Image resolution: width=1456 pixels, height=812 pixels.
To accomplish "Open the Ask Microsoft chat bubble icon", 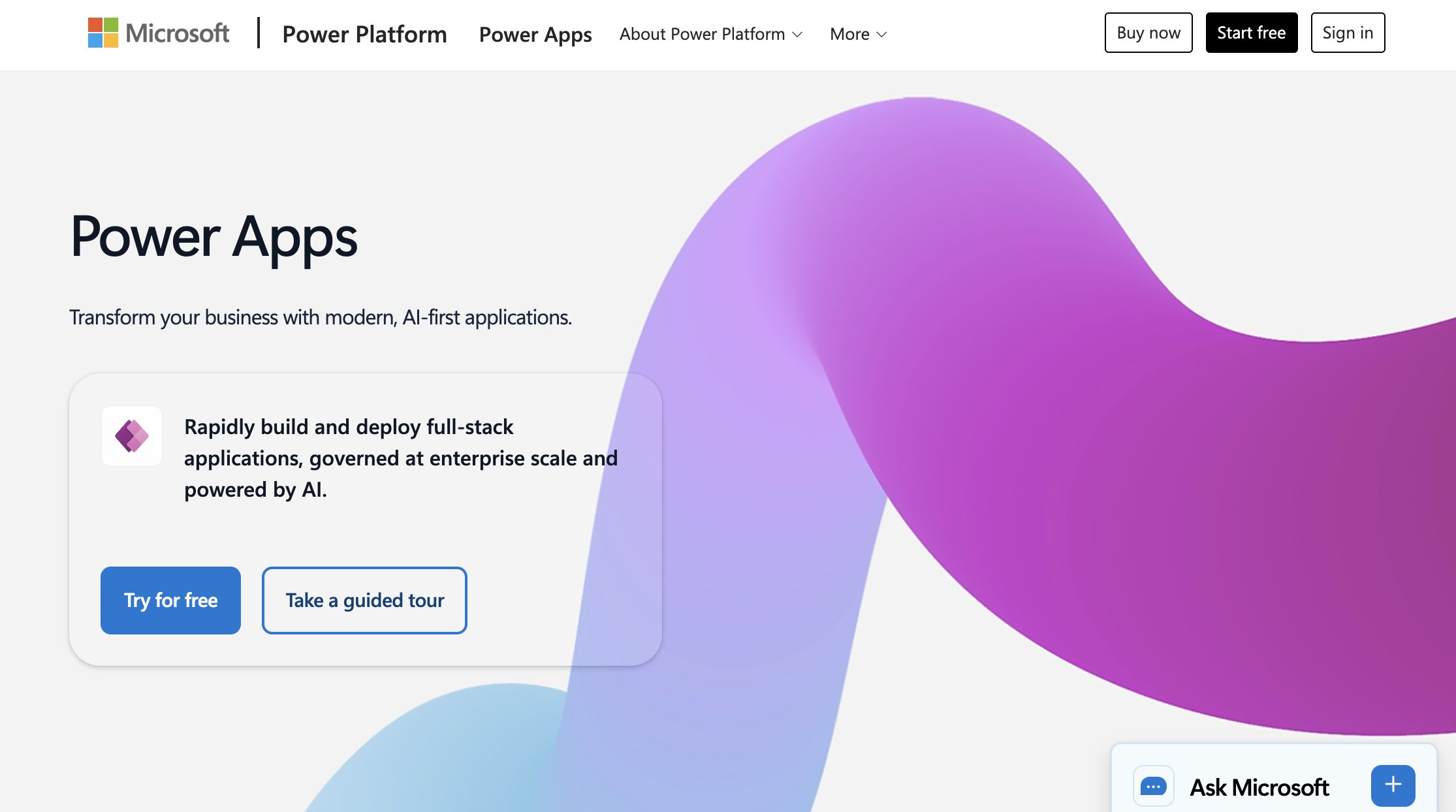I will pyautogui.click(x=1154, y=787).
